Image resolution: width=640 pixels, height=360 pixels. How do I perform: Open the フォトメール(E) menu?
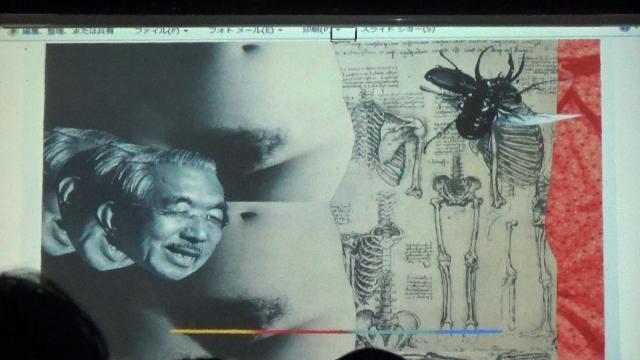tap(242, 30)
